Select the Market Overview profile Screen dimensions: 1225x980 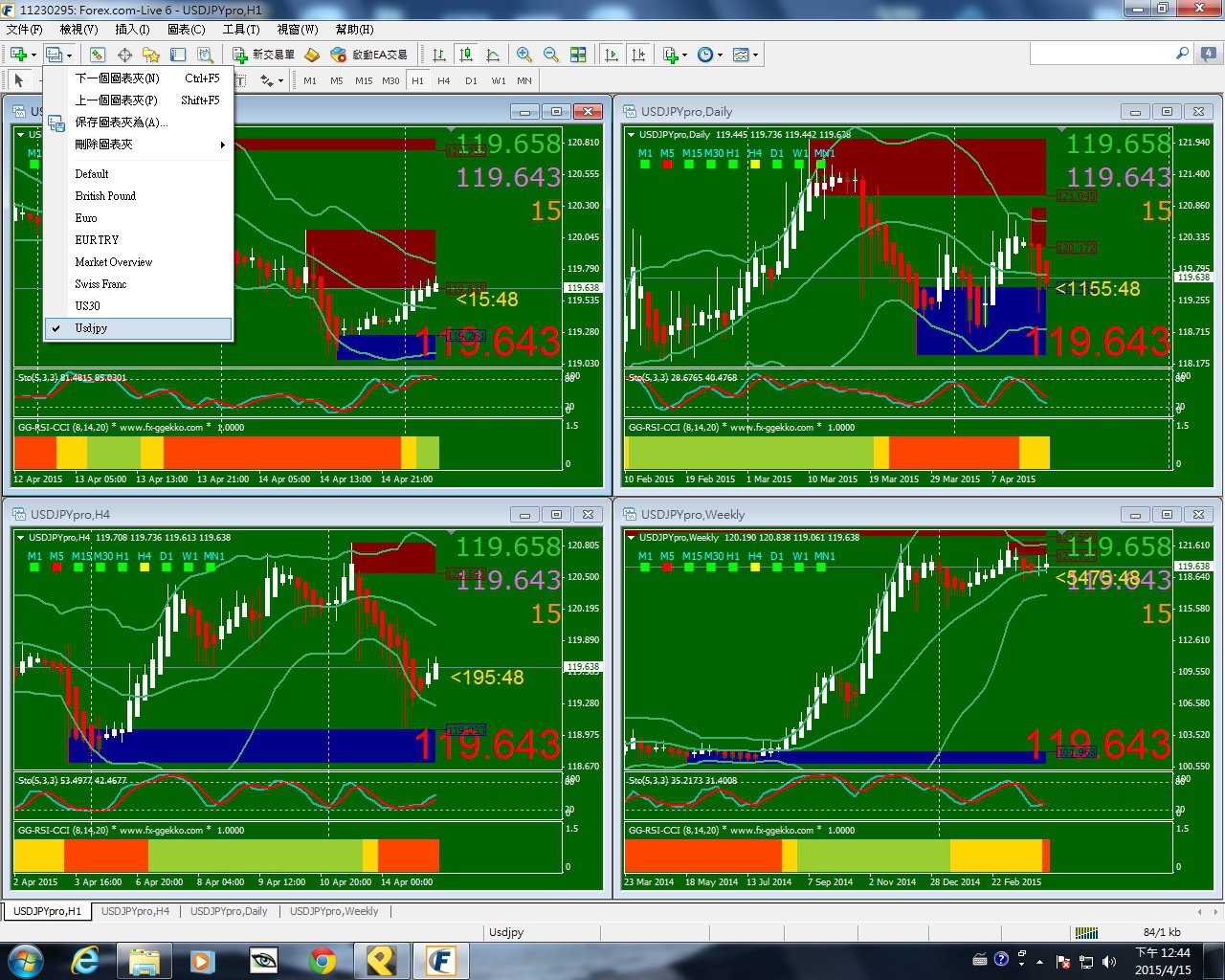139,262
